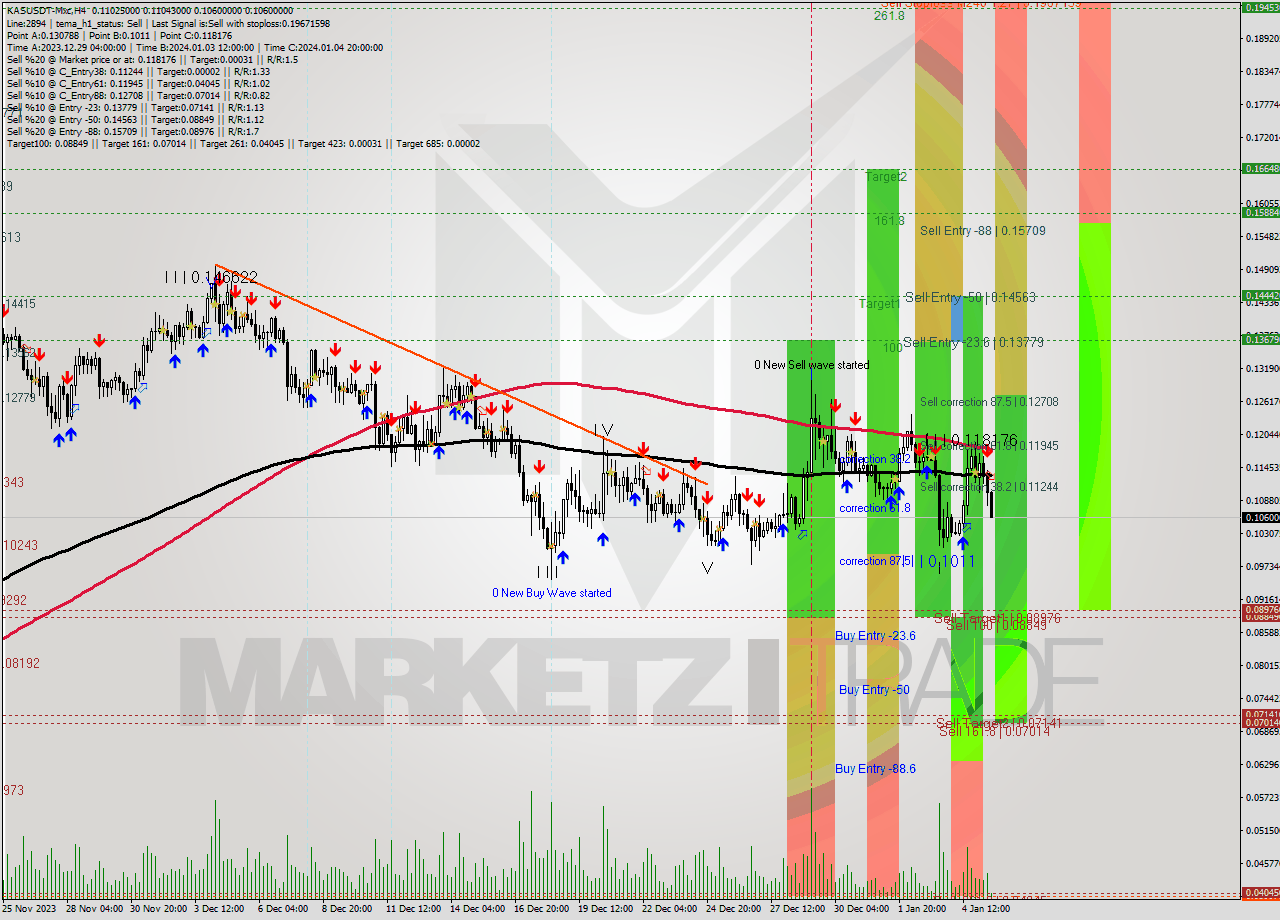Click the orange descending trendline
1280x920 pixels.
coord(460,374)
